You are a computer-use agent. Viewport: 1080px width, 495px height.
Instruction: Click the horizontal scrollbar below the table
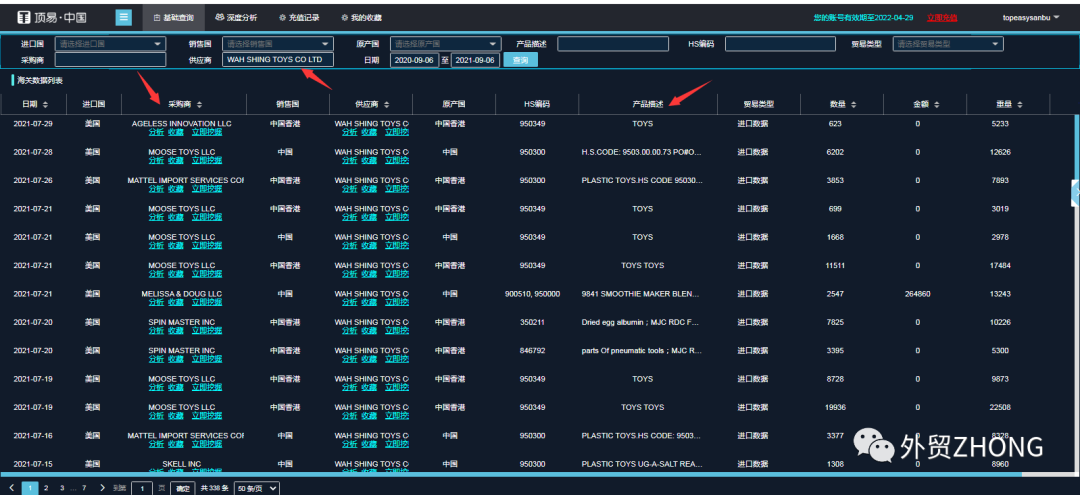tap(510, 474)
